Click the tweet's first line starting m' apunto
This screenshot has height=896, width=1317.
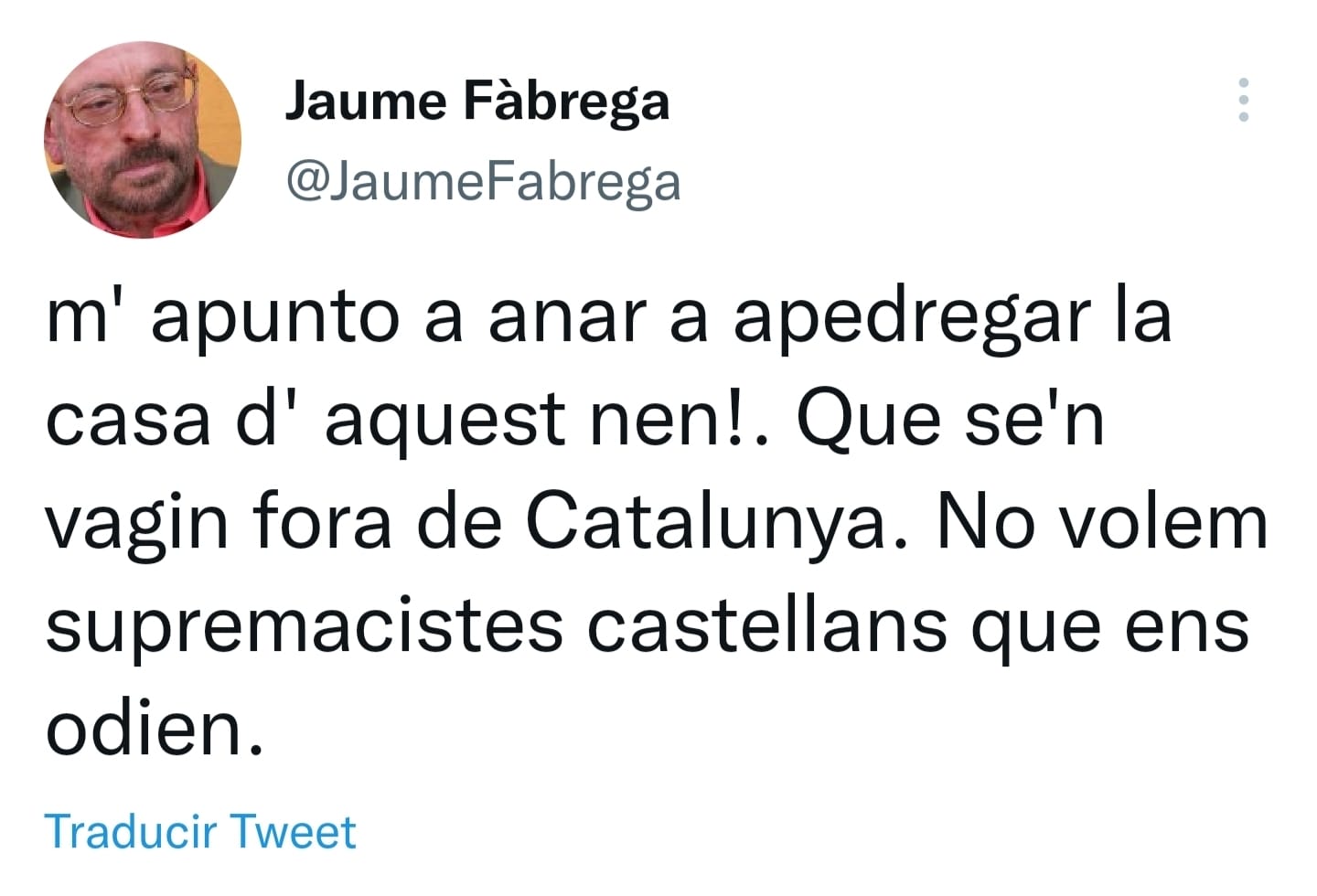point(609,318)
